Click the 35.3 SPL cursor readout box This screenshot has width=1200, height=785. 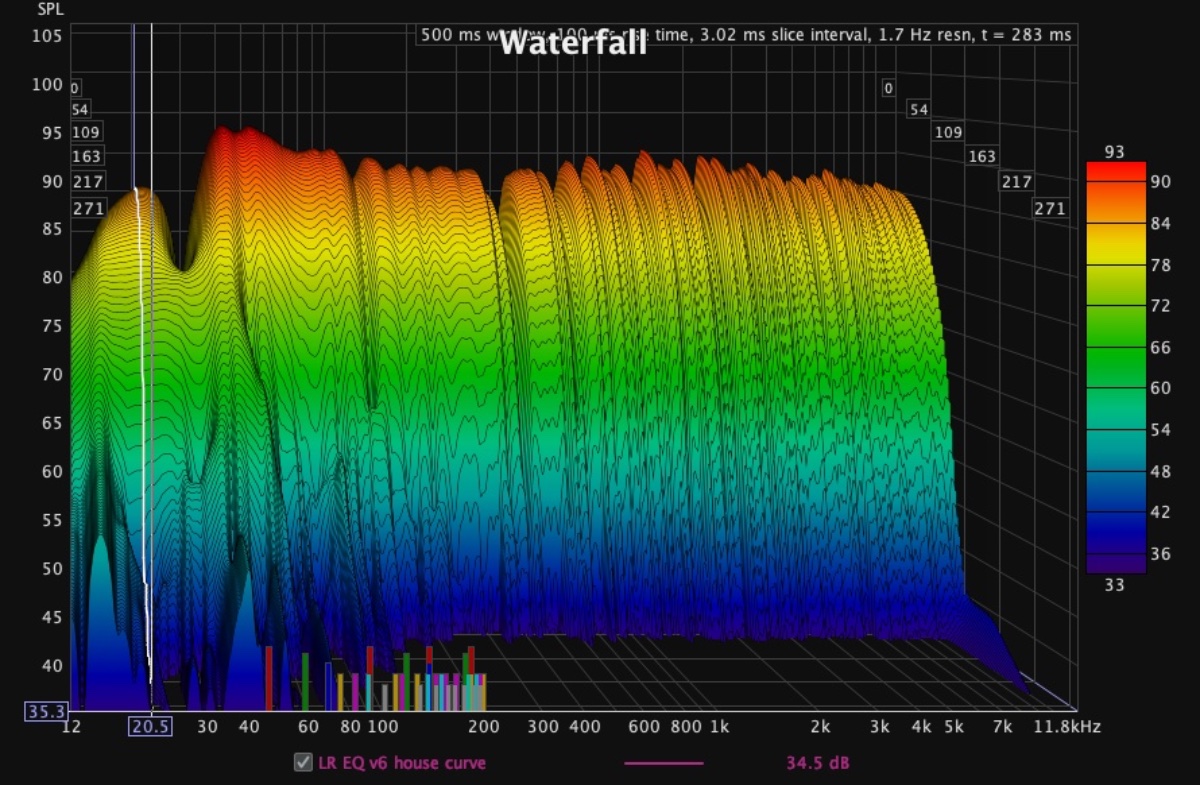pos(47,711)
